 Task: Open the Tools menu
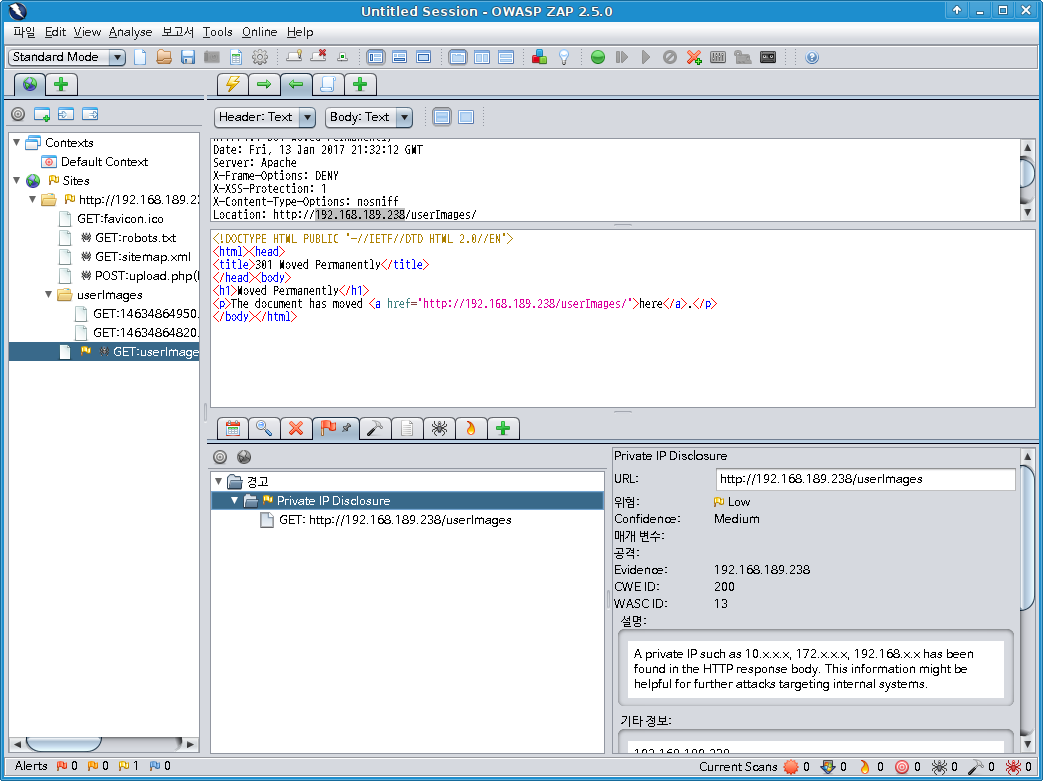pyautogui.click(x=218, y=32)
